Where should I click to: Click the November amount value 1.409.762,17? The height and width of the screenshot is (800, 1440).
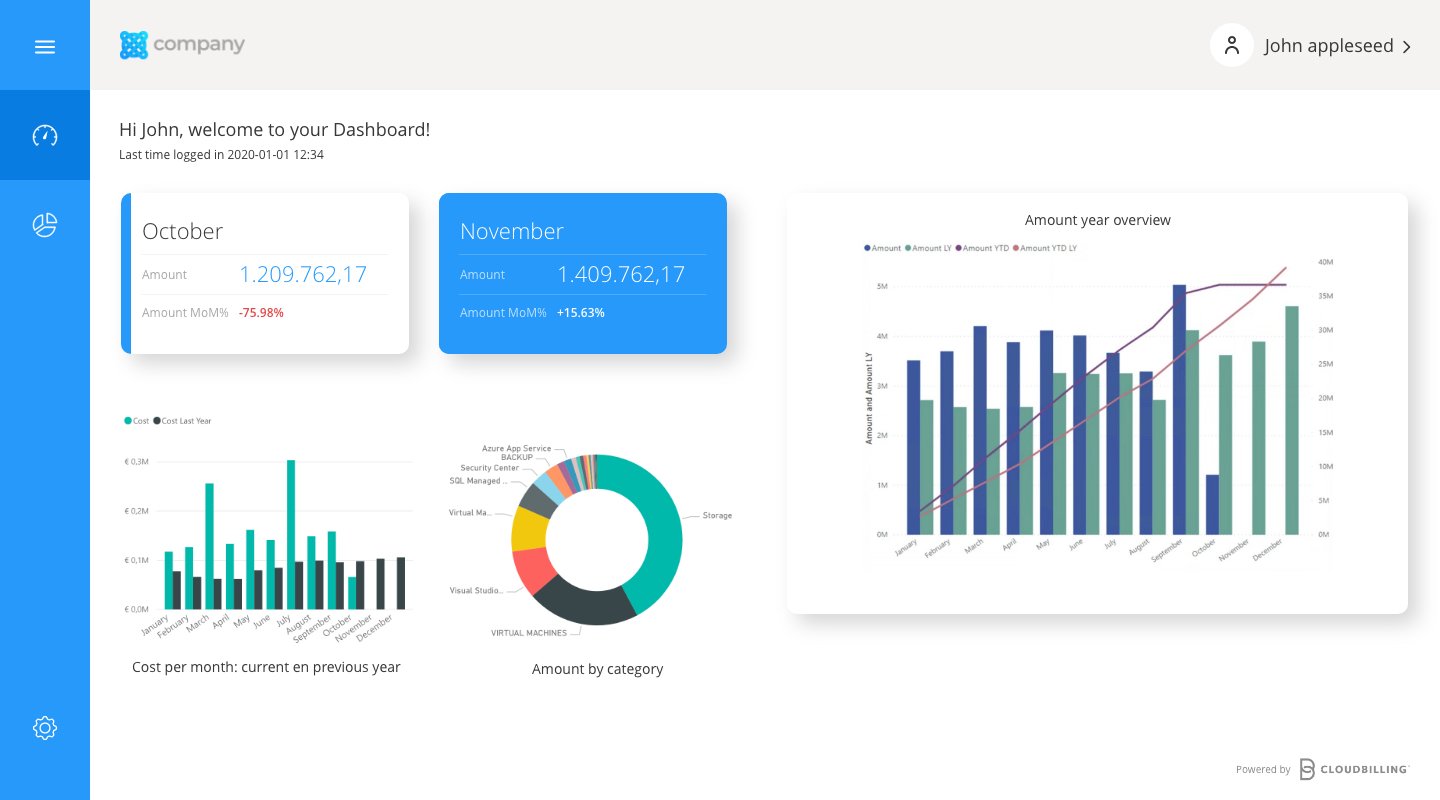(621, 274)
